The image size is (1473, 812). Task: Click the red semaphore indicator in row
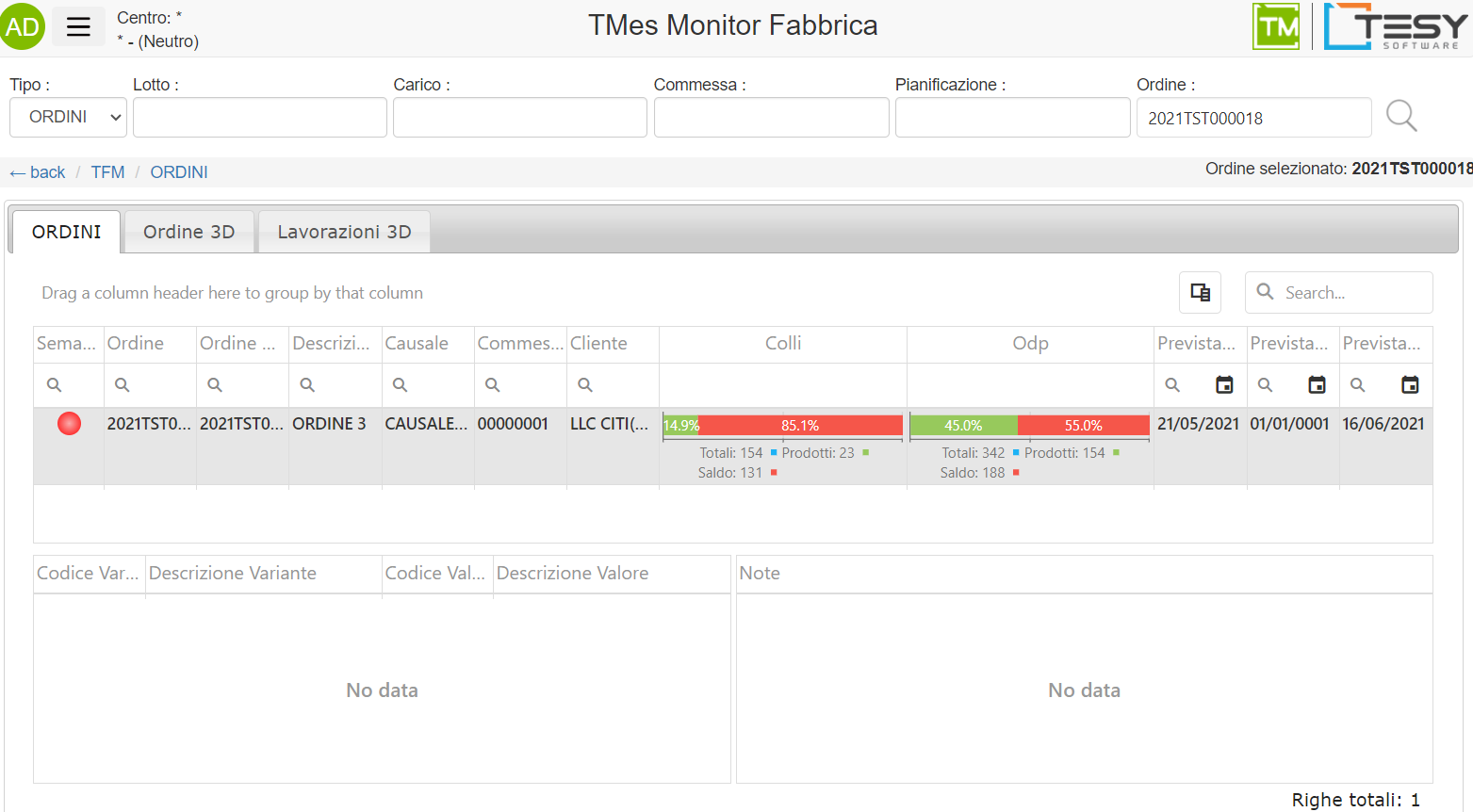coord(69,424)
